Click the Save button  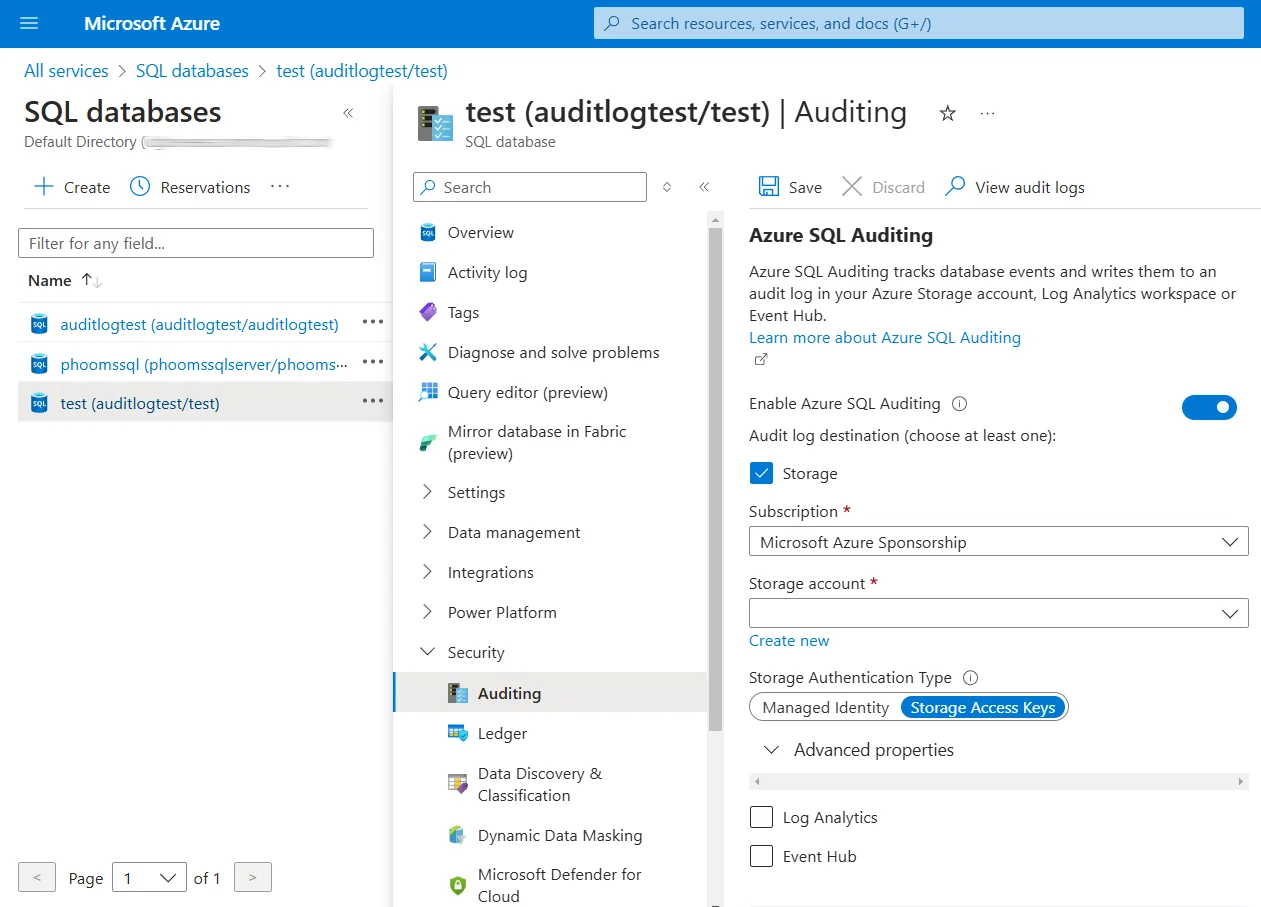[789, 187]
